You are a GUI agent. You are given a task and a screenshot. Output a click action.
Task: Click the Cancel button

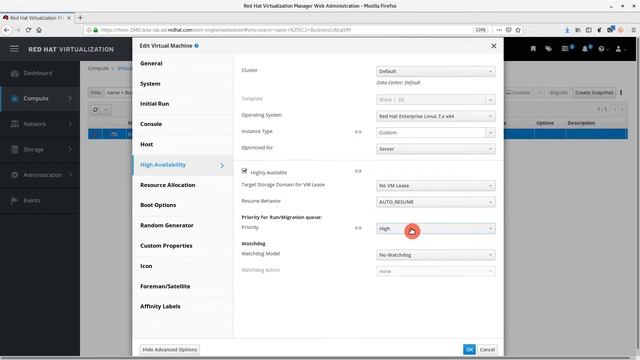tap(487, 349)
